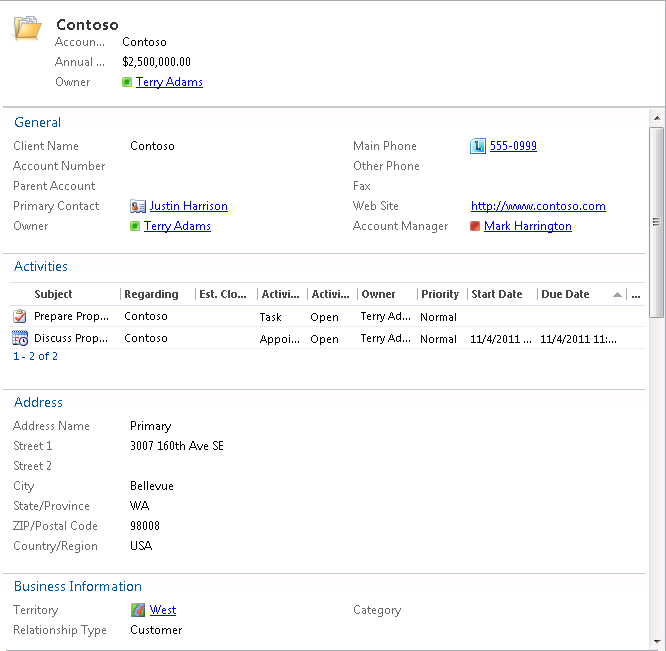
Task: Click the territory icon beside West
Action: (138, 610)
